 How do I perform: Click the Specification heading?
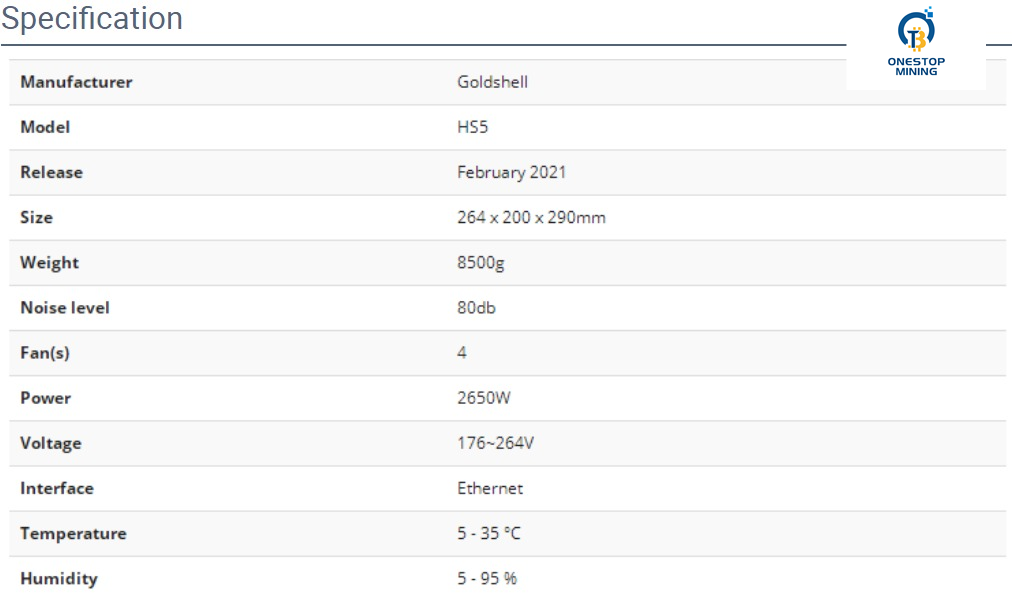click(x=92, y=18)
